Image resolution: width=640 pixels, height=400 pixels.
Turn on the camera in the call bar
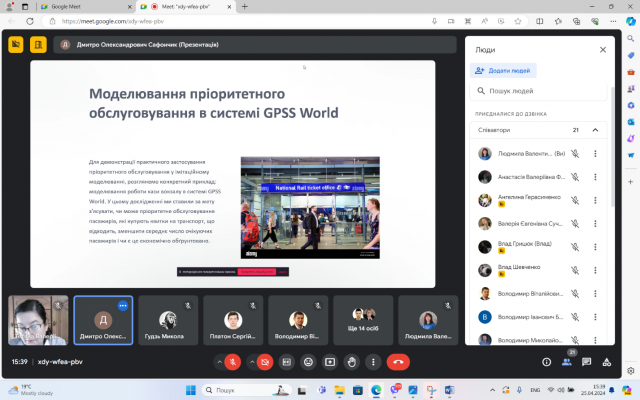pos(265,361)
